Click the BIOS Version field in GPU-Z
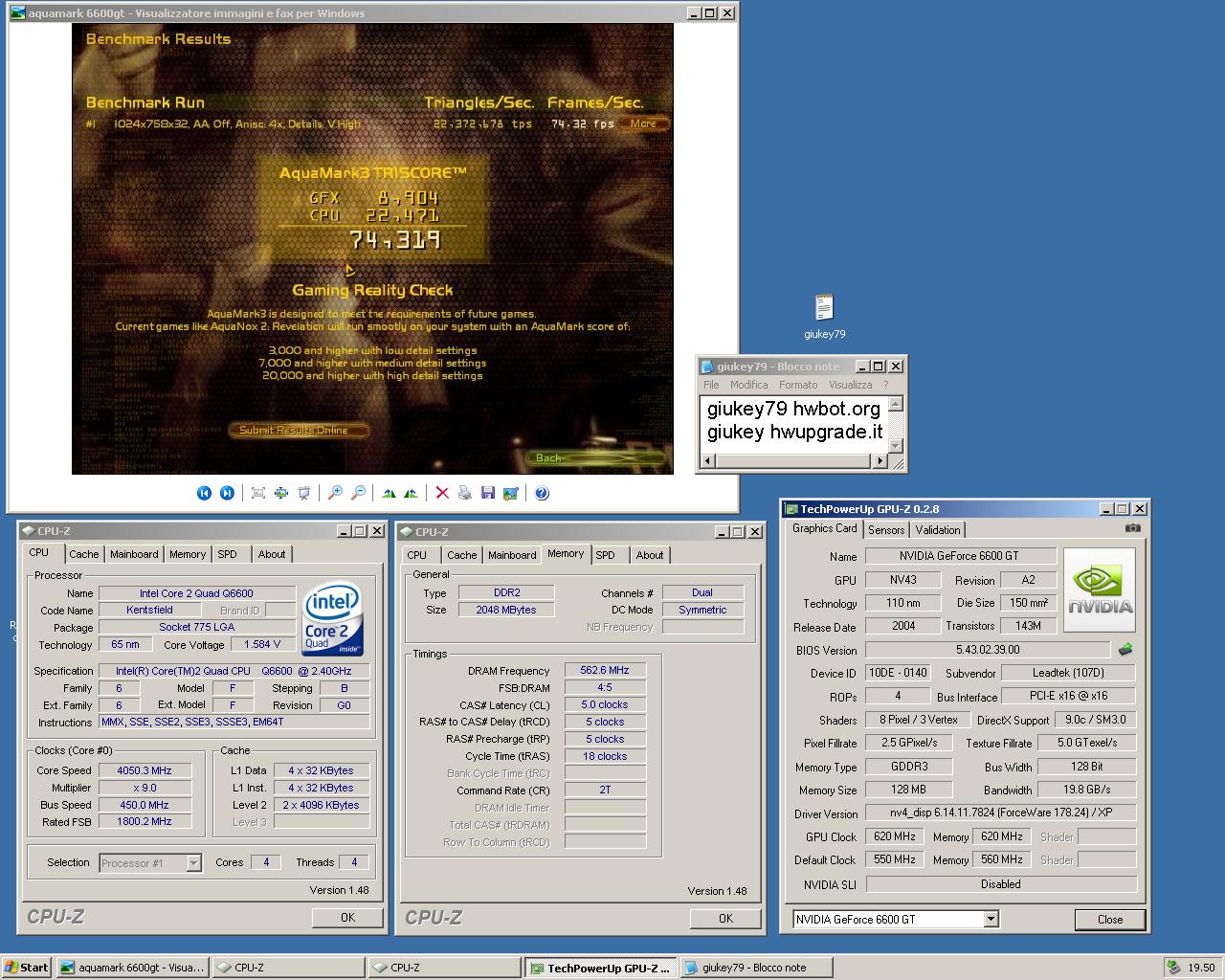Screen dimensions: 1225x980 click(988, 649)
